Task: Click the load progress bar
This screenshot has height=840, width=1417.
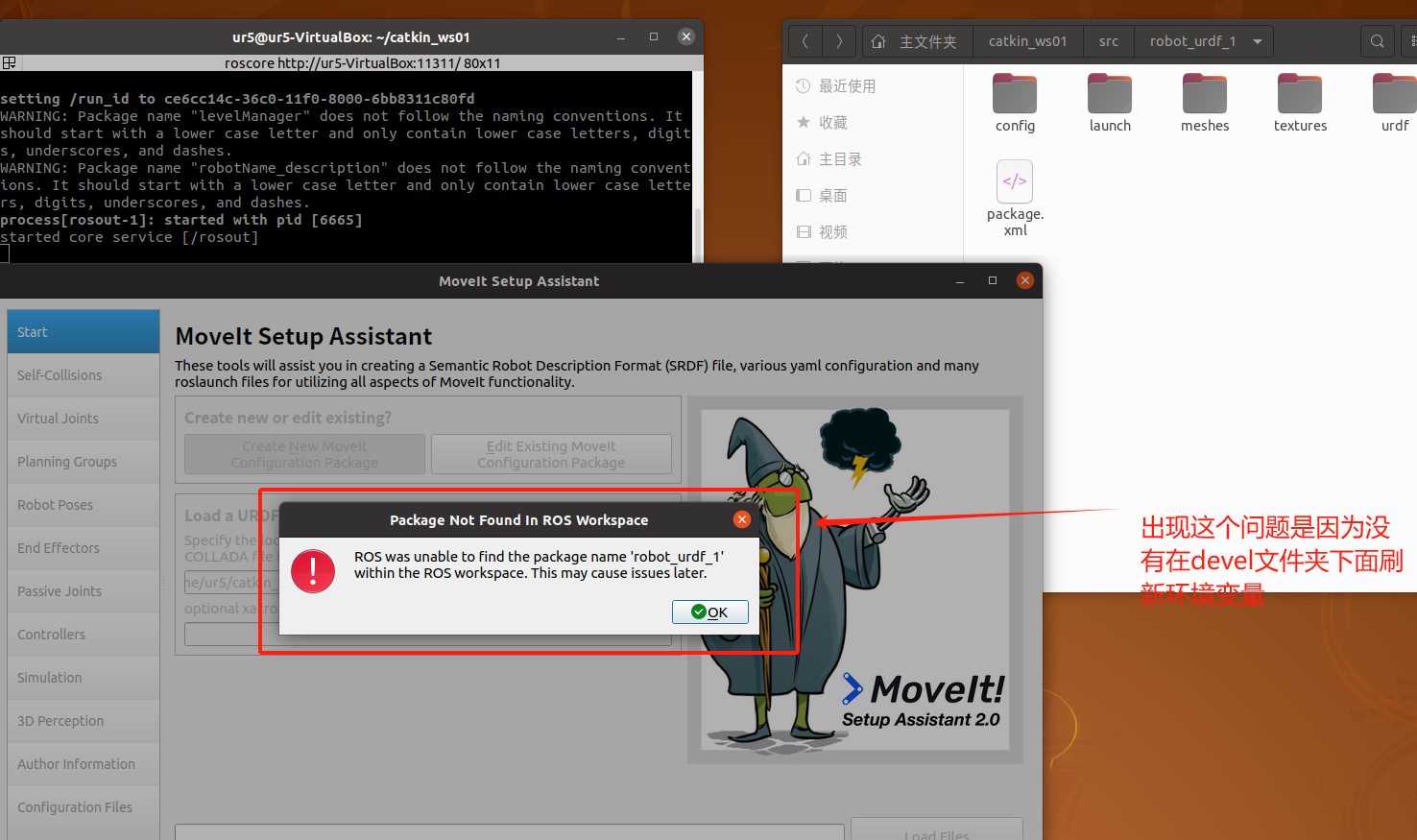Action: click(510, 831)
